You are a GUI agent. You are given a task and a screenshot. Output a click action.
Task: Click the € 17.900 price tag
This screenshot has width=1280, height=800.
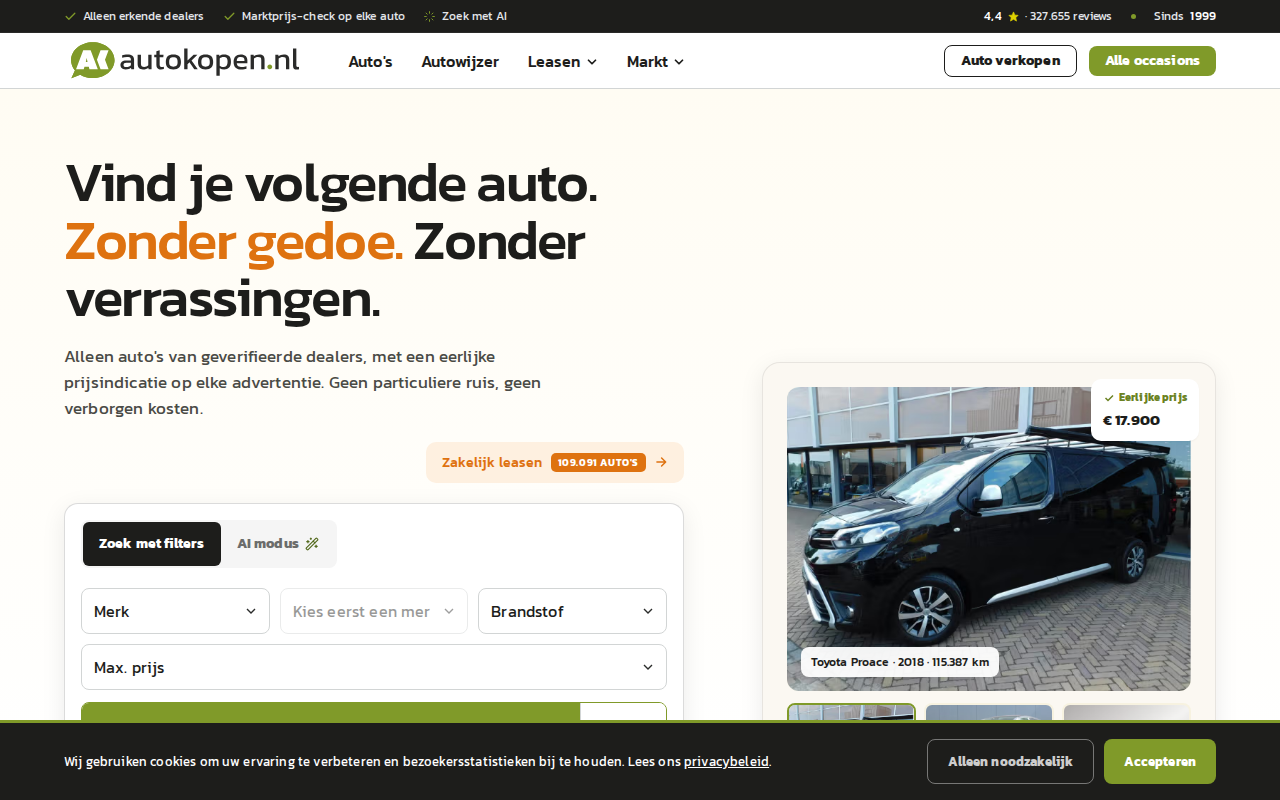1131,421
